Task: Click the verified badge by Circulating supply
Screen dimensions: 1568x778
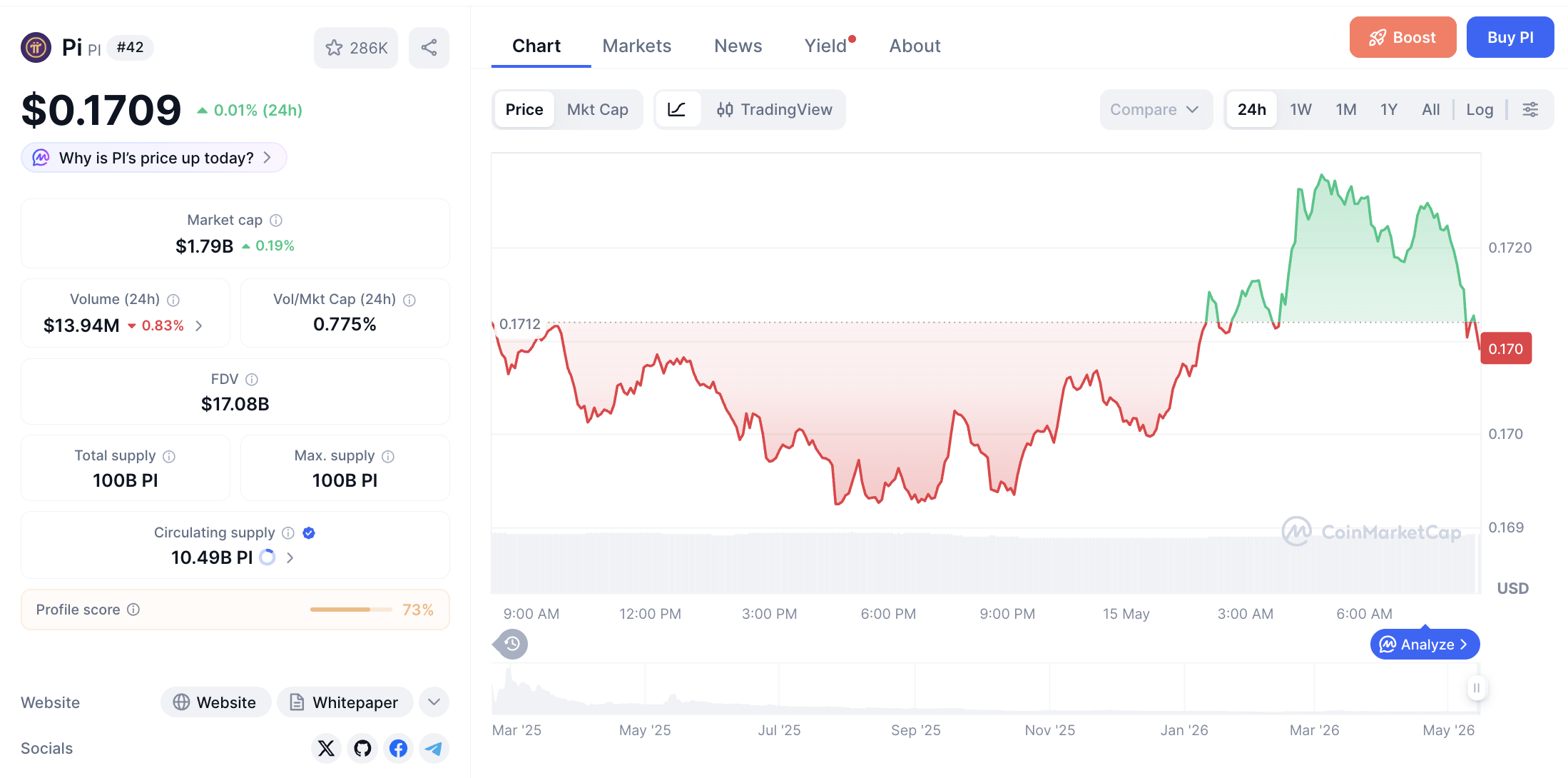Action: (x=309, y=533)
